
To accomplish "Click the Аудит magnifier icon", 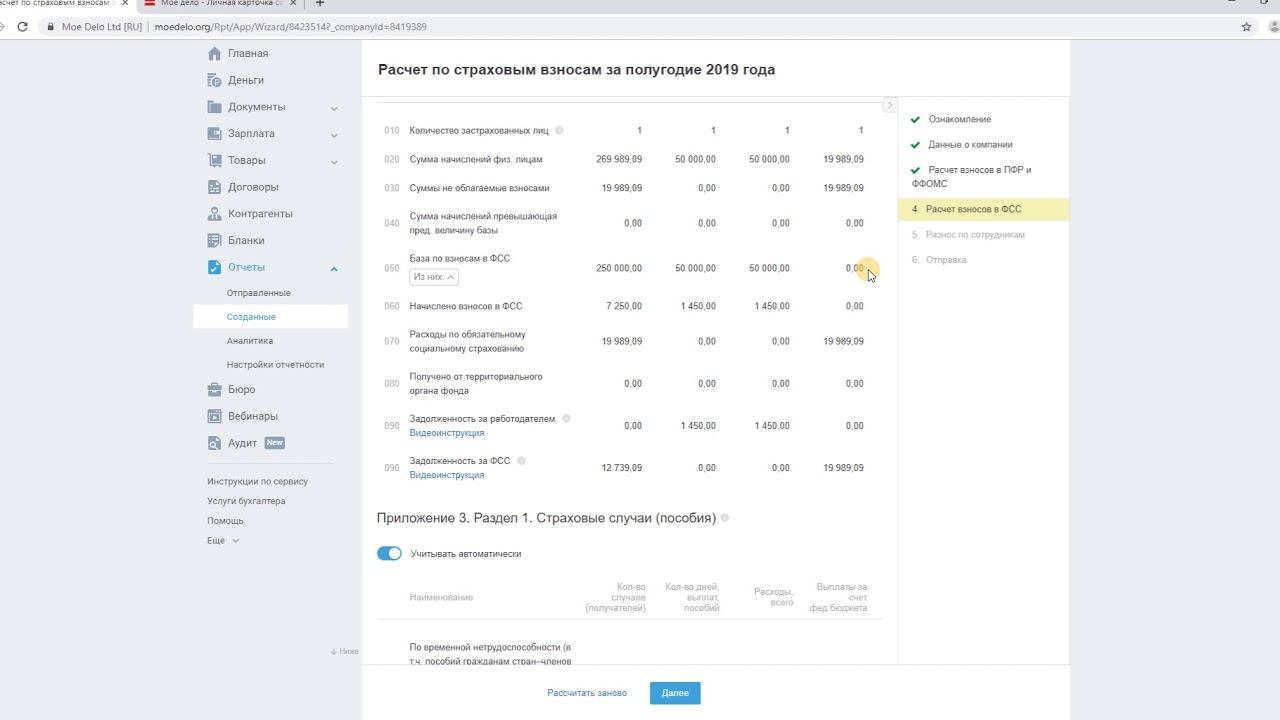I will click(214, 443).
